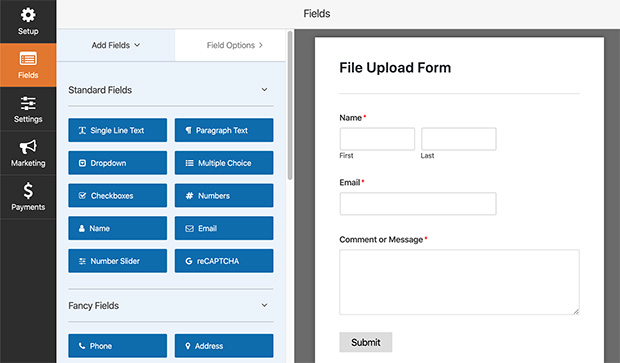
Task: Switch to the Add Fields tab
Action: (116, 45)
